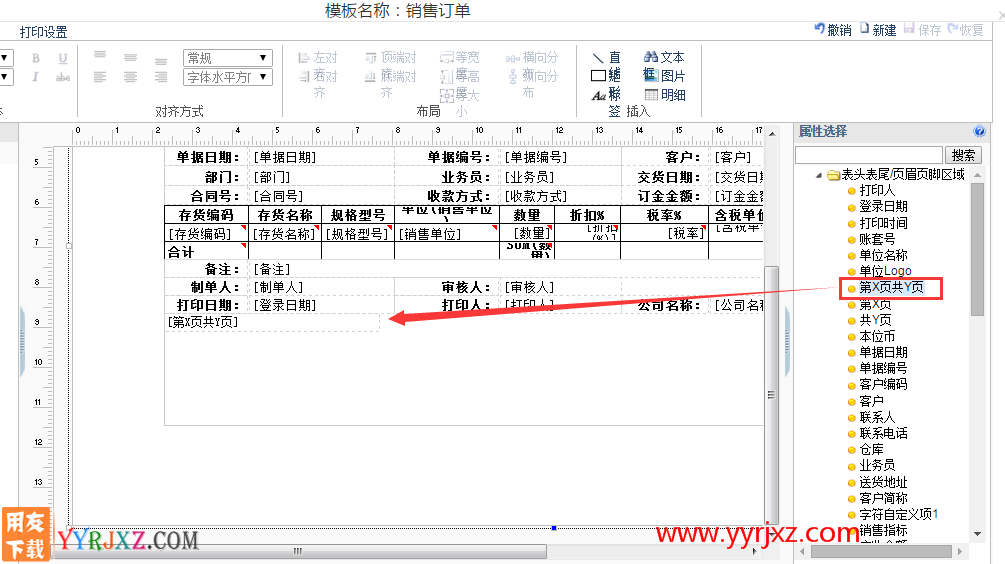The image size is (1005, 564).
Task: Click the property search input field
Action: [x=868, y=155]
